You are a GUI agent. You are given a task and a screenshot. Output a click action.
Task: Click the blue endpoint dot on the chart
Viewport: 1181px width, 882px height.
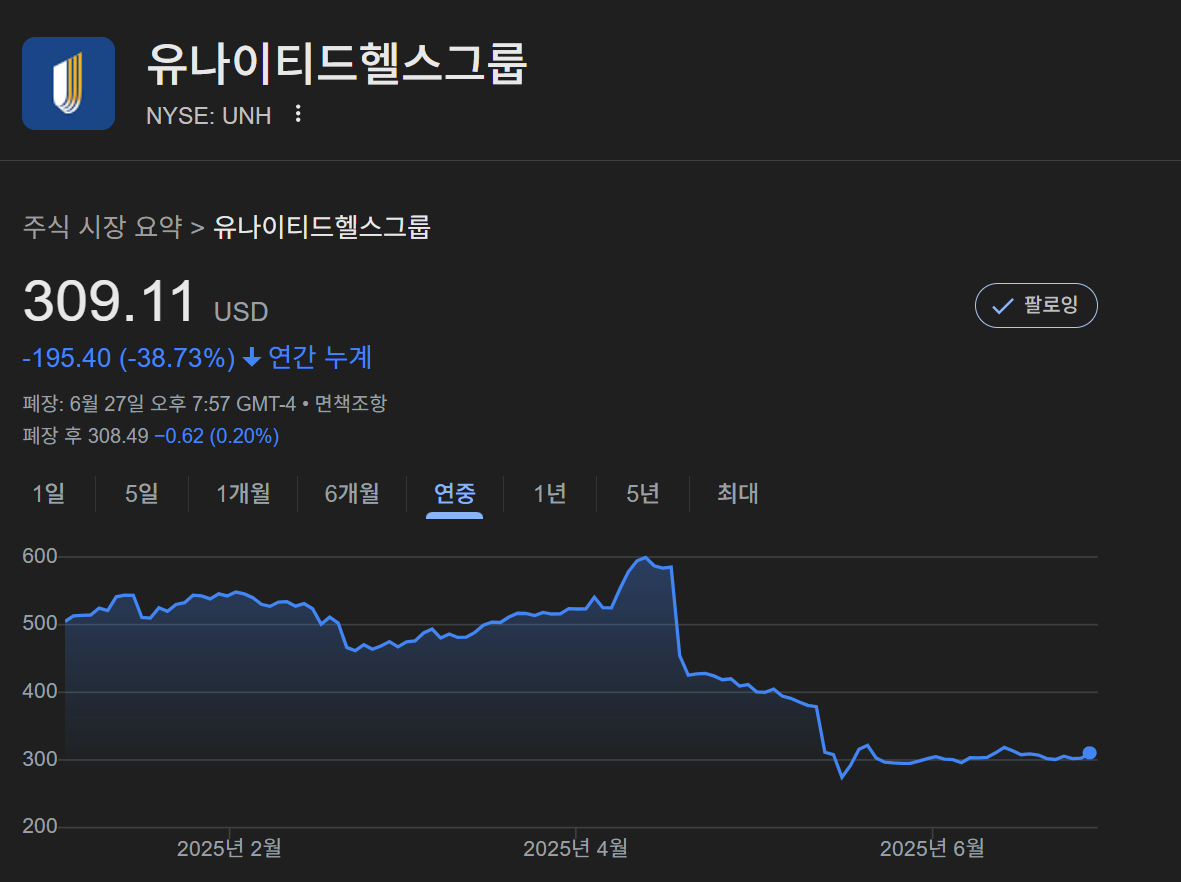click(x=1089, y=752)
